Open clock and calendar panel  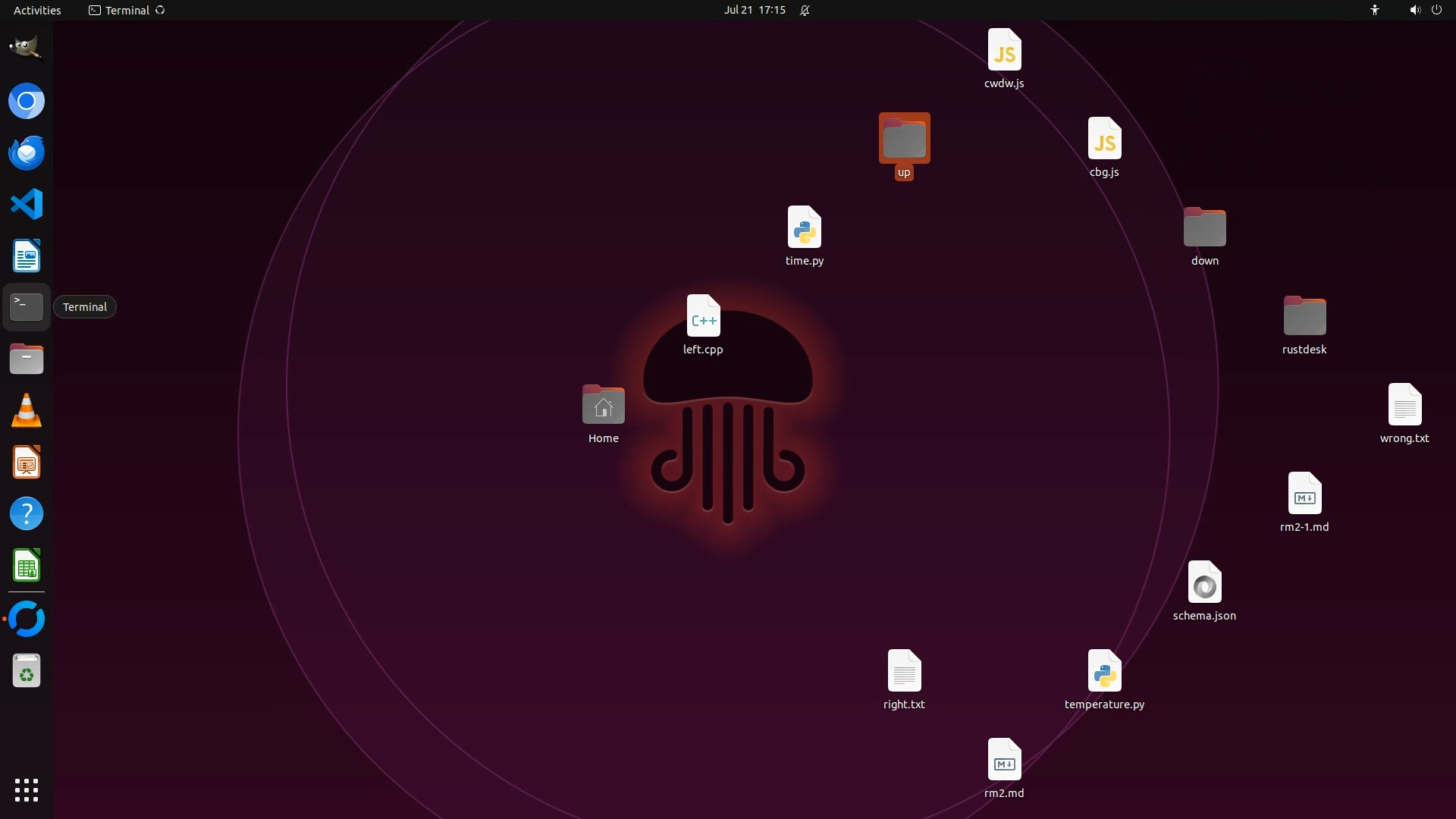[754, 10]
